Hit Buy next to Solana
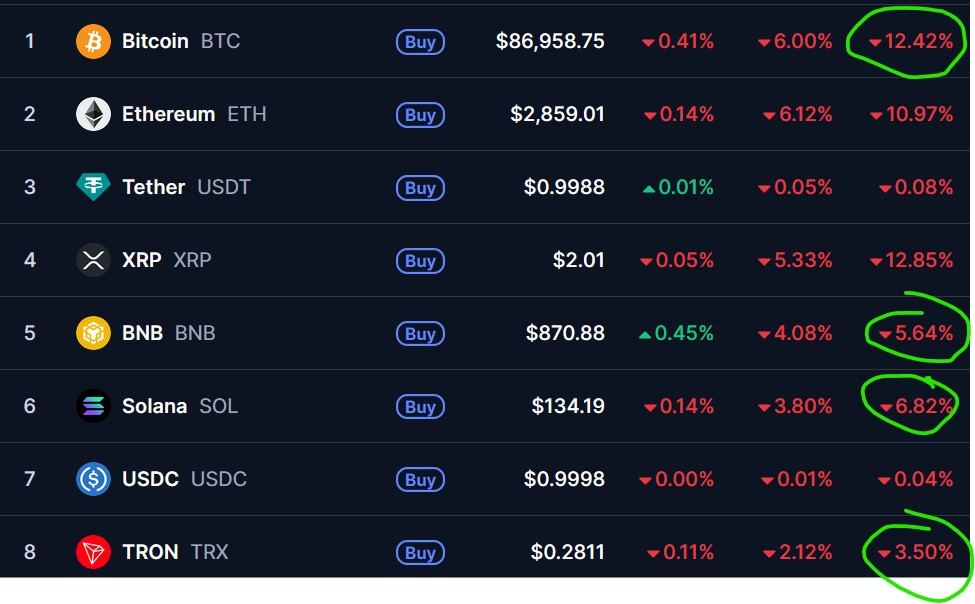This screenshot has width=975, height=604. pyautogui.click(x=420, y=407)
